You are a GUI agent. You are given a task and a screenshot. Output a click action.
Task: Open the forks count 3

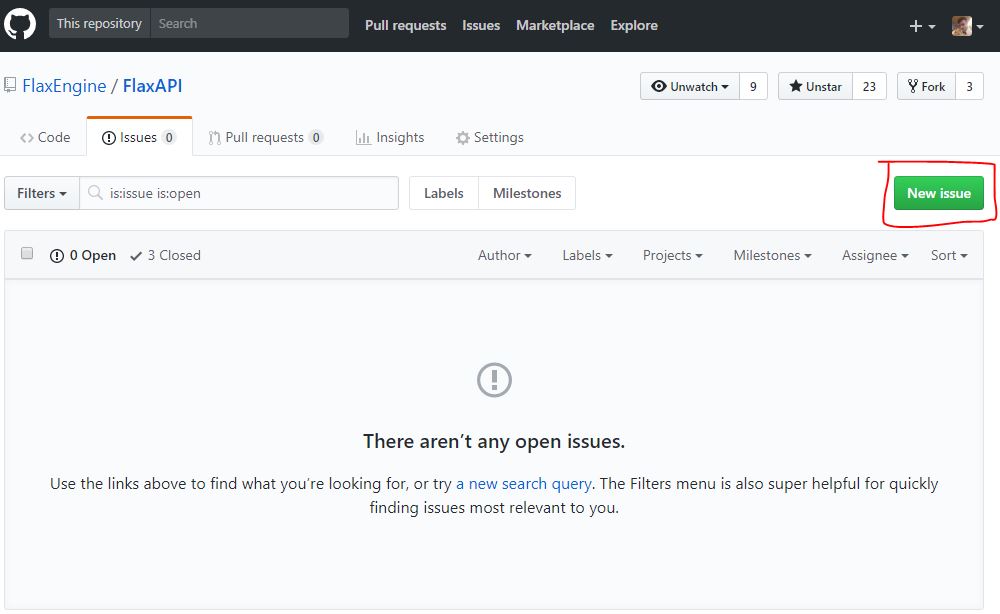969,86
